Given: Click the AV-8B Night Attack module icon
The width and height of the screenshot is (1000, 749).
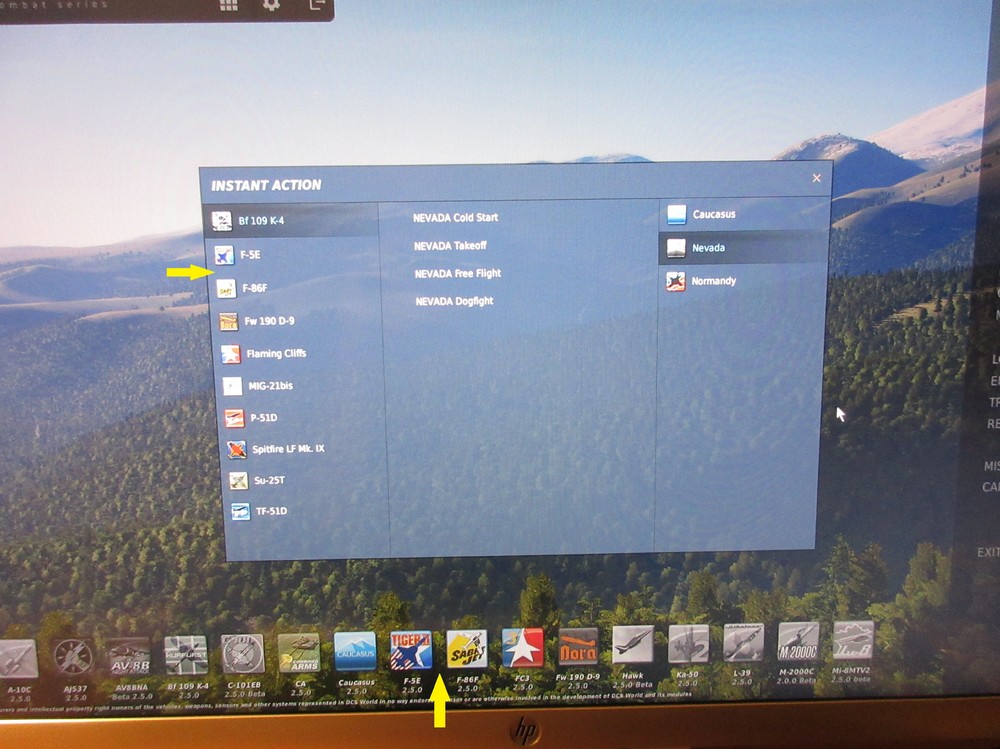Looking at the screenshot, I should tap(129, 656).
